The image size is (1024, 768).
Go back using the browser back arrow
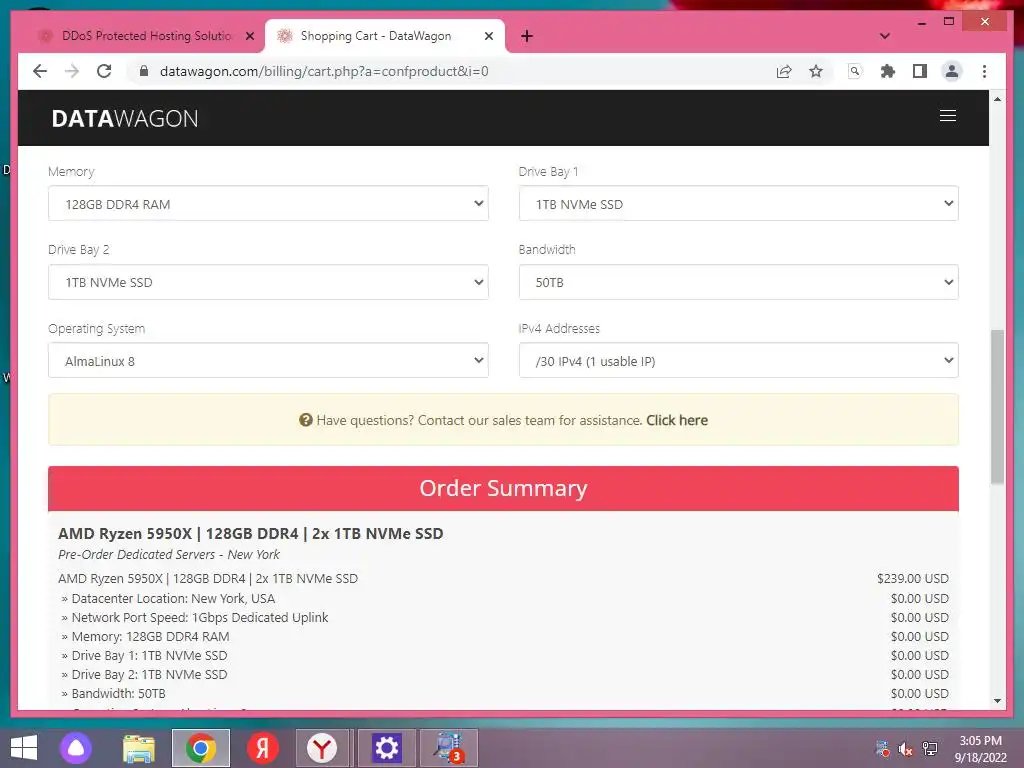[40, 71]
